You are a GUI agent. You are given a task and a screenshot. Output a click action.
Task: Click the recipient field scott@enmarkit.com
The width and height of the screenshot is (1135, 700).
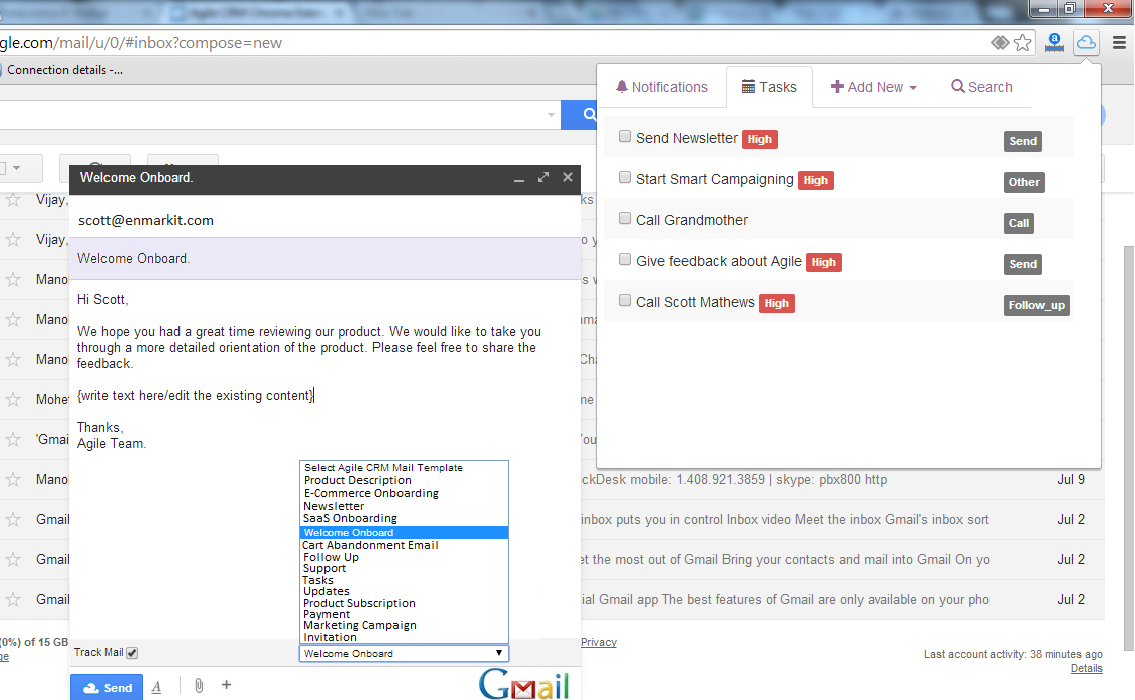pos(325,220)
